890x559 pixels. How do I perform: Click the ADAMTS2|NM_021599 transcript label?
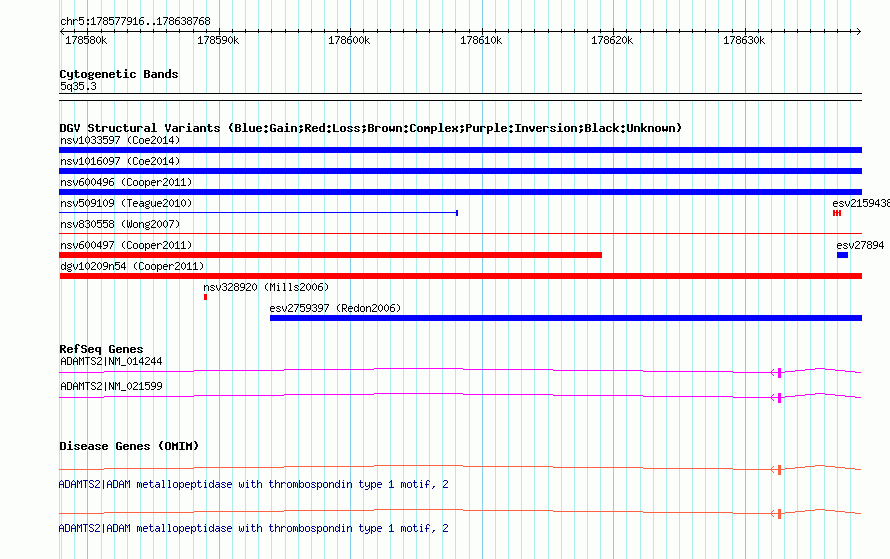[111, 386]
